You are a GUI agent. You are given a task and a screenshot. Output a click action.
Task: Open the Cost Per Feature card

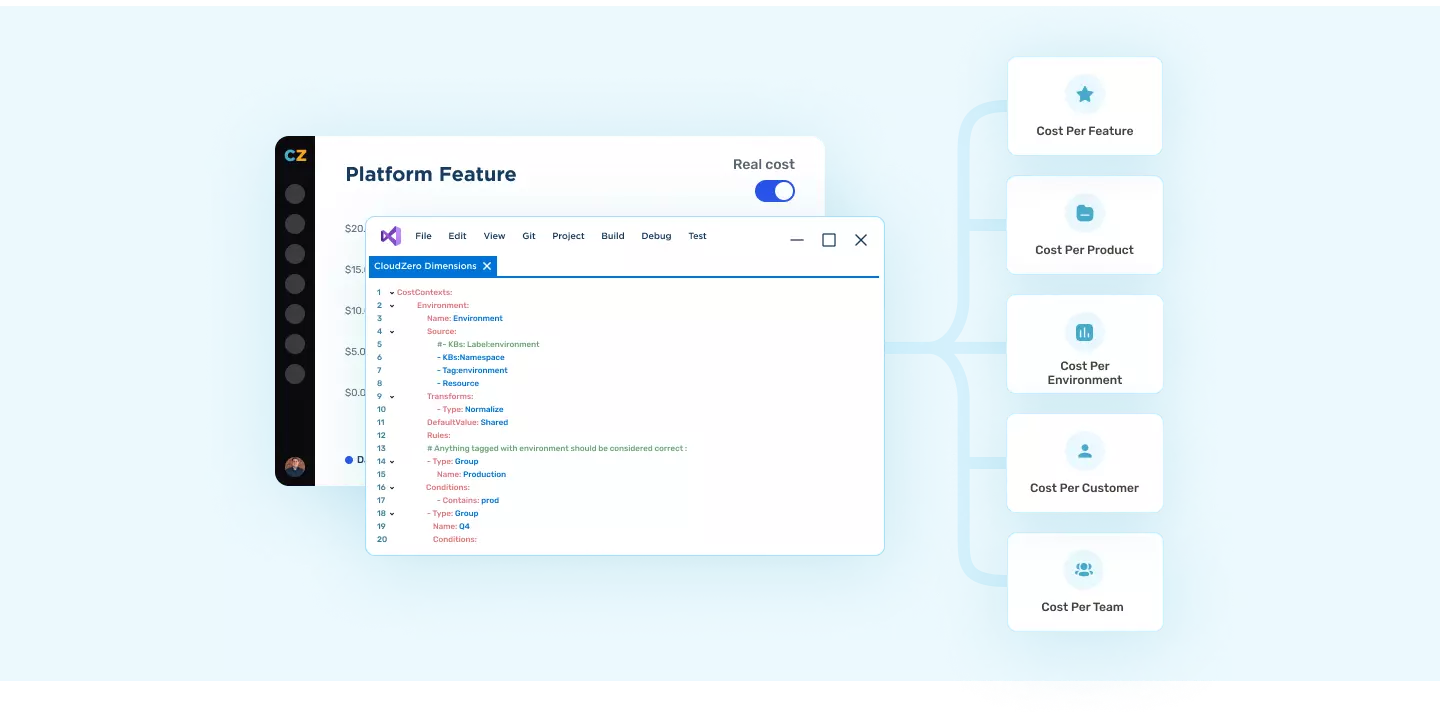(1085, 106)
